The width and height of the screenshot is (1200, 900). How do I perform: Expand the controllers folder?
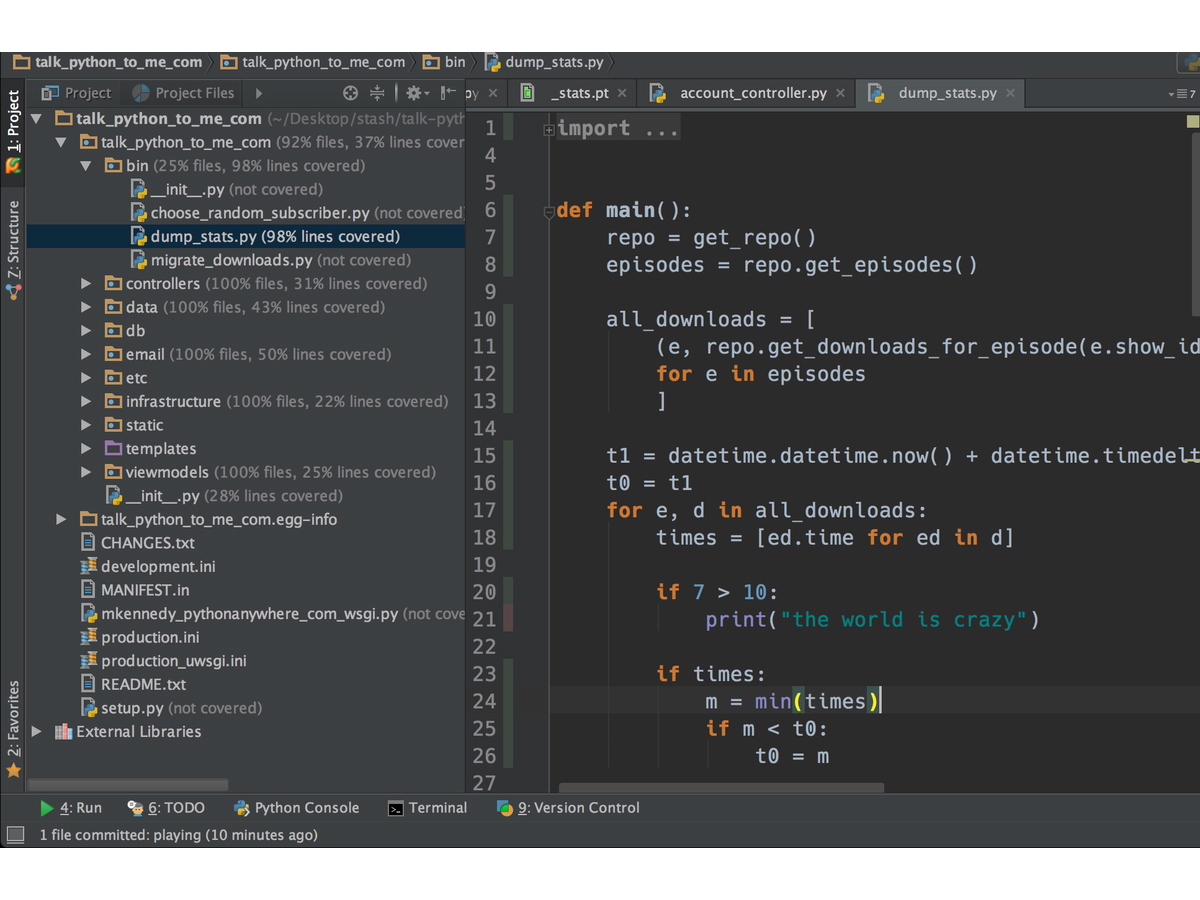pyautogui.click(x=87, y=284)
